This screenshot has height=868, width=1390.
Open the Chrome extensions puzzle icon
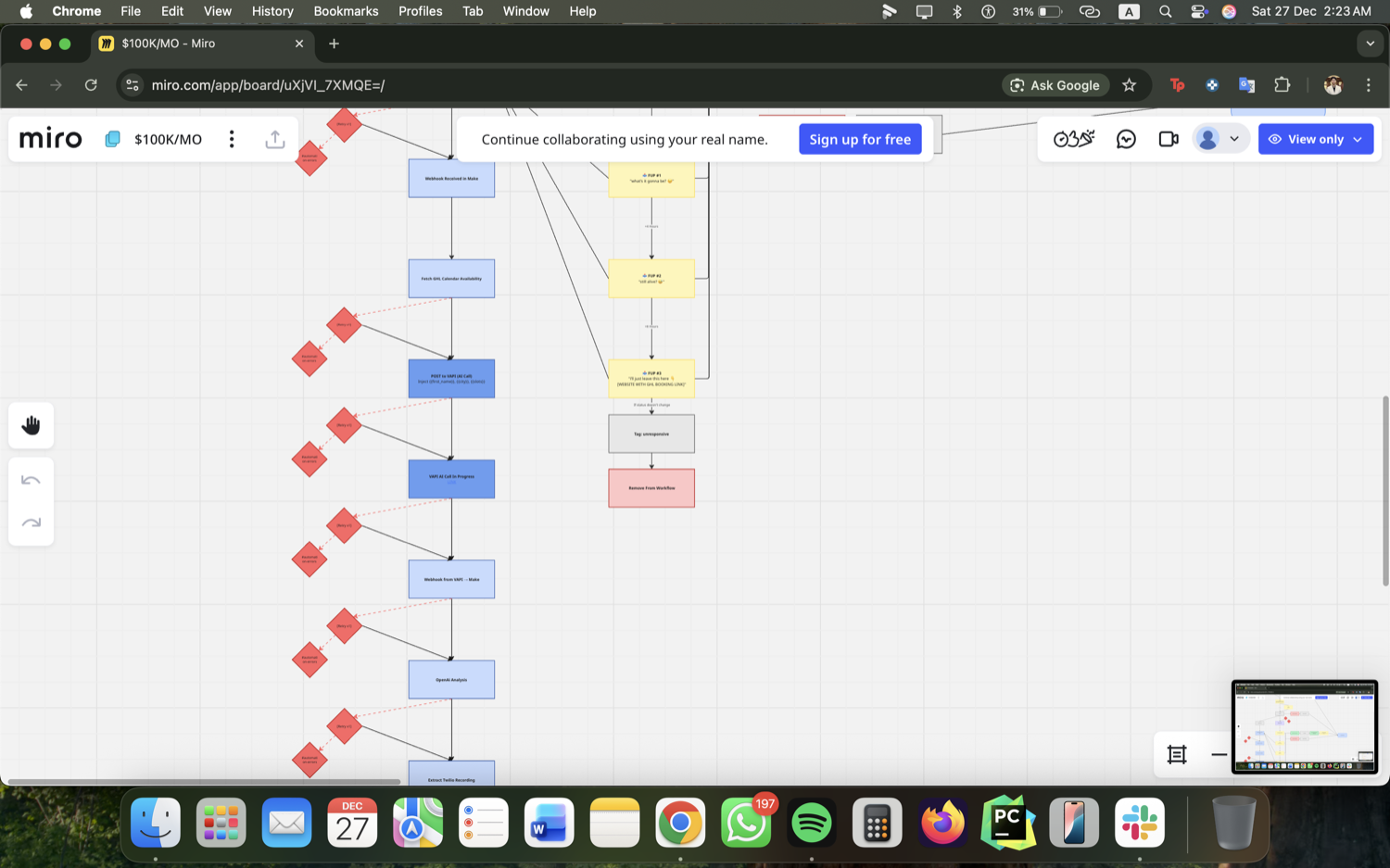[1283, 85]
